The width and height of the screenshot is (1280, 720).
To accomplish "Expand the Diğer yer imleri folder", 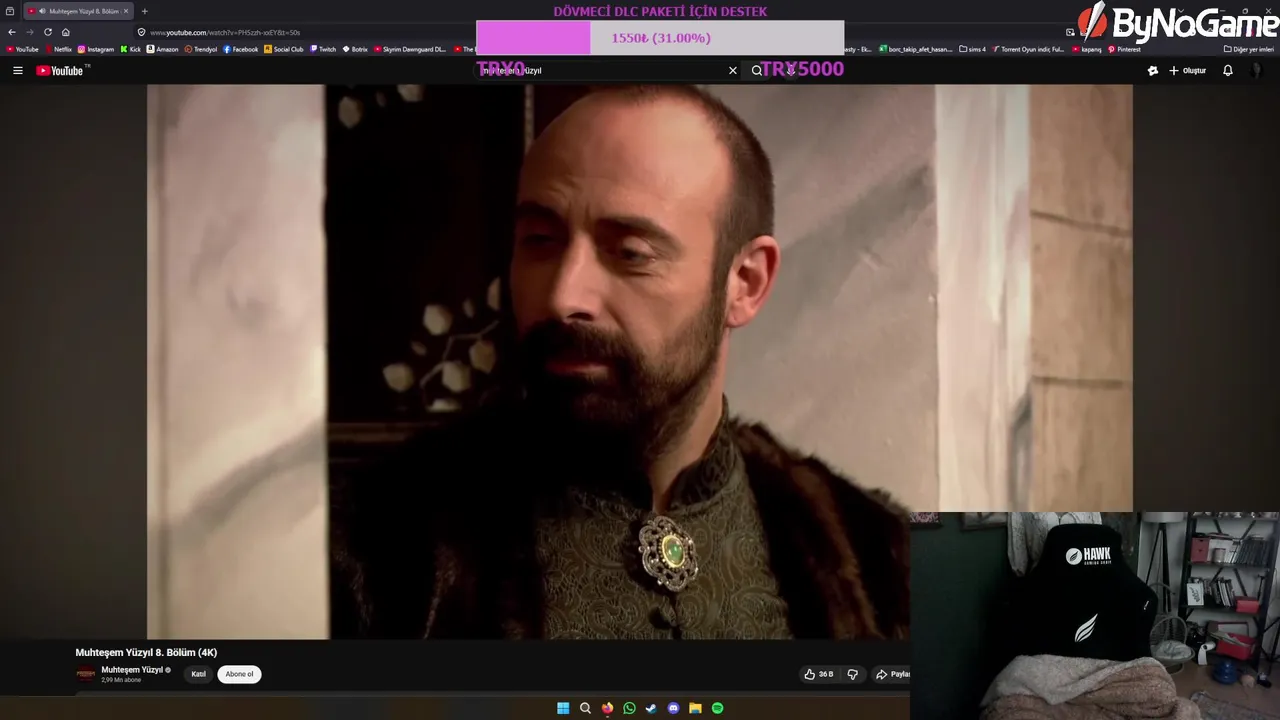I will tap(1249, 49).
